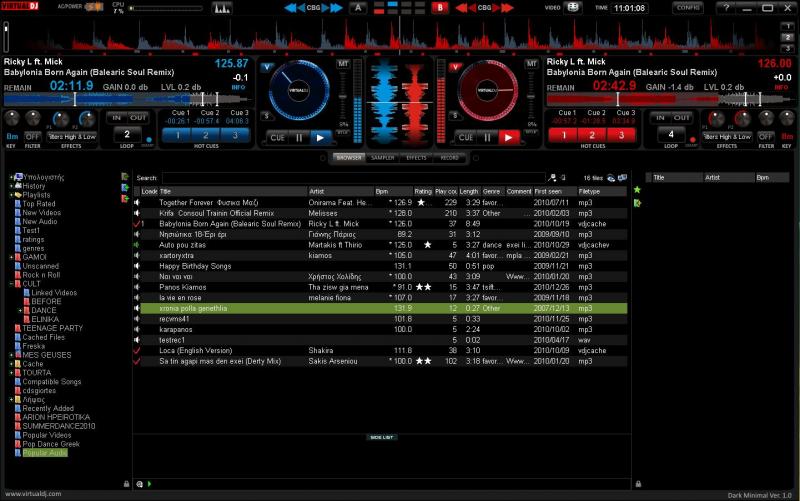Click inside the Search input field
This screenshot has height=501, width=800.
point(354,178)
